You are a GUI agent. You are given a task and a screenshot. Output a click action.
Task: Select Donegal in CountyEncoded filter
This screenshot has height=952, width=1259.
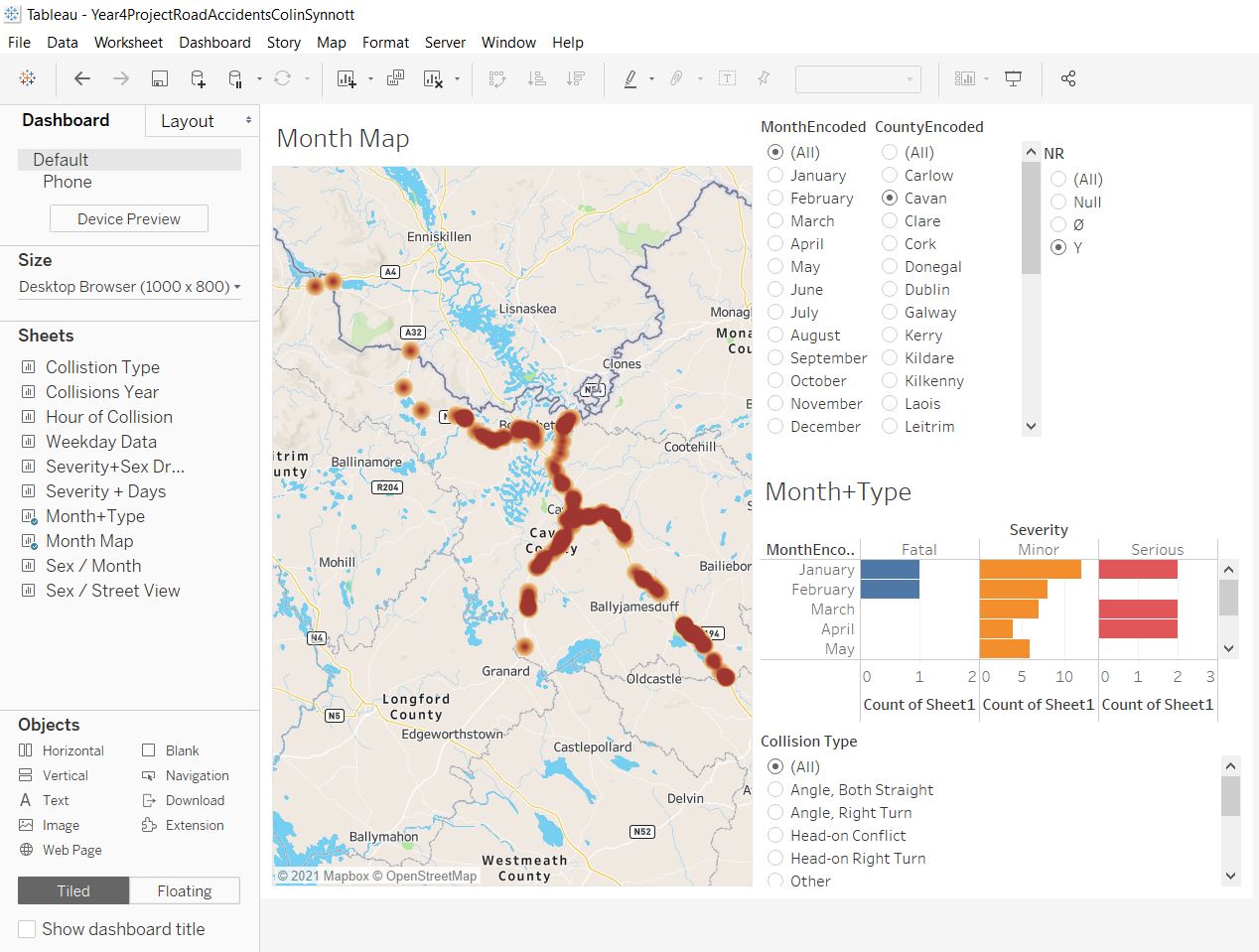890,267
